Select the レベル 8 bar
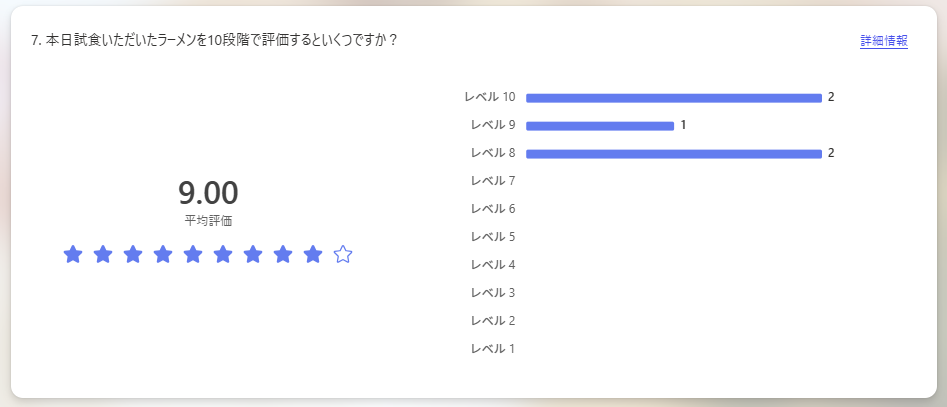This screenshot has height=407, width=947. coord(674,154)
